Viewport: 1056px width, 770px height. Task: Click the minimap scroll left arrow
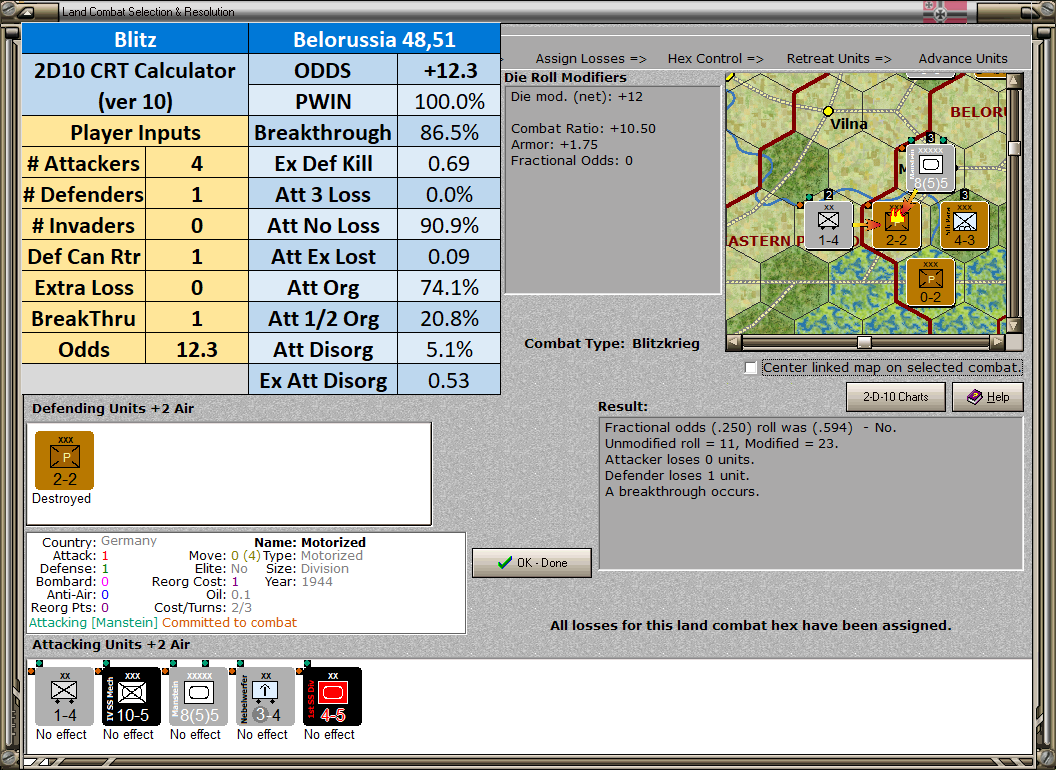click(734, 342)
